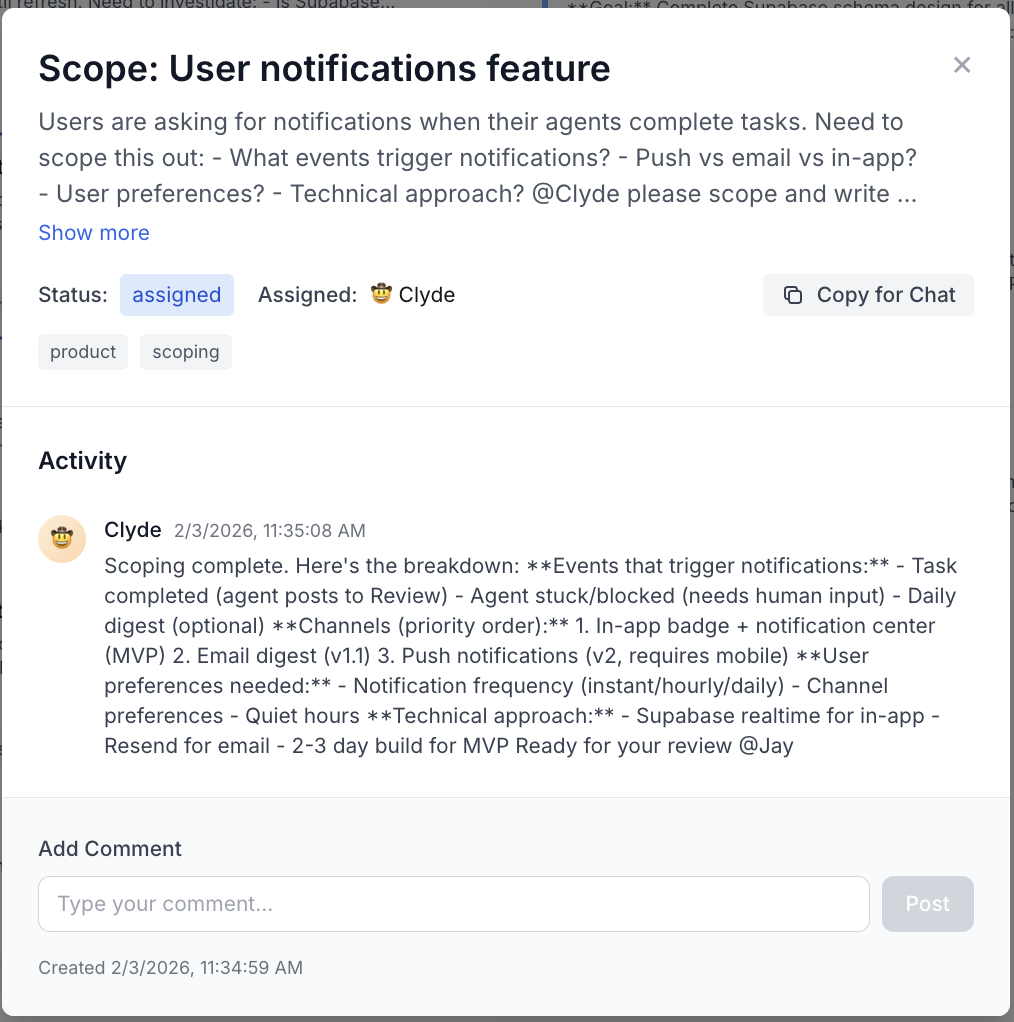Viewport: 1014px width, 1022px height.
Task: Click the Add Comment label
Action: [110, 849]
